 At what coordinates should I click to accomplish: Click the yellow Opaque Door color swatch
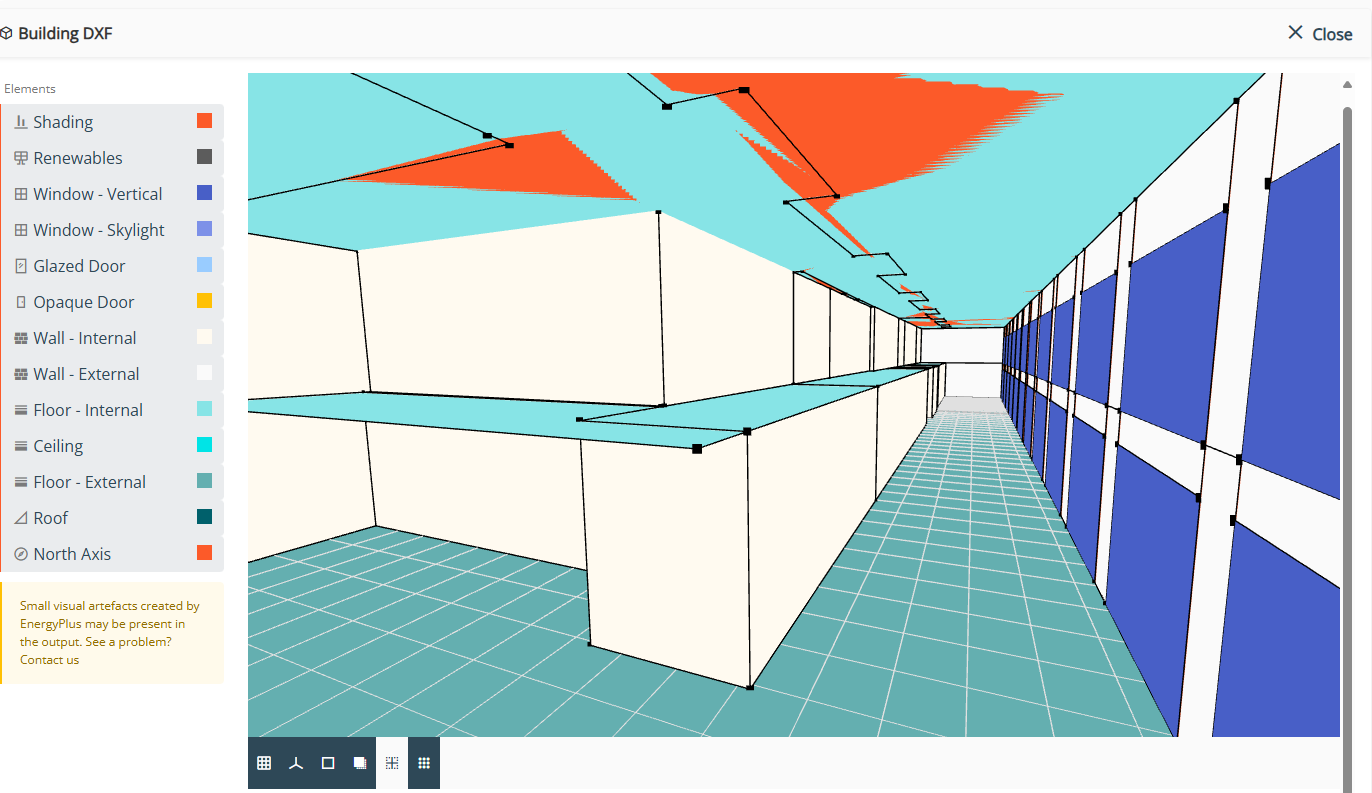[204, 301]
